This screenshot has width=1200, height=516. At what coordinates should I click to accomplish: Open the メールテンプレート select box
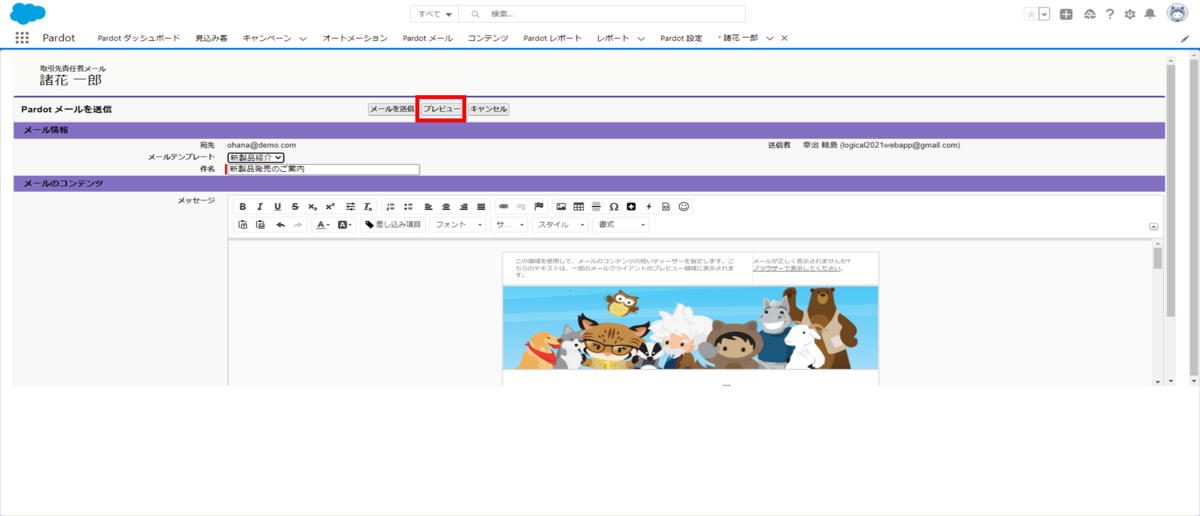256,157
